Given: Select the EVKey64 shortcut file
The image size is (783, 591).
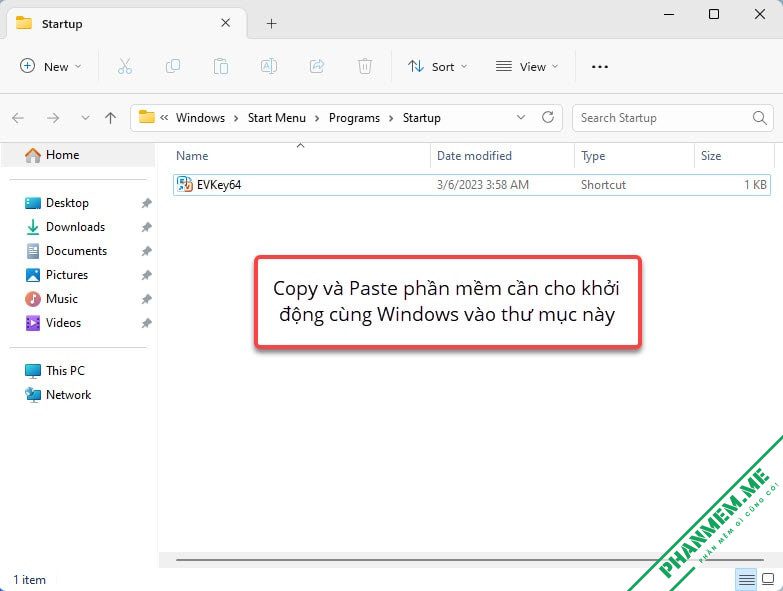Looking at the screenshot, I should [472, 185].
